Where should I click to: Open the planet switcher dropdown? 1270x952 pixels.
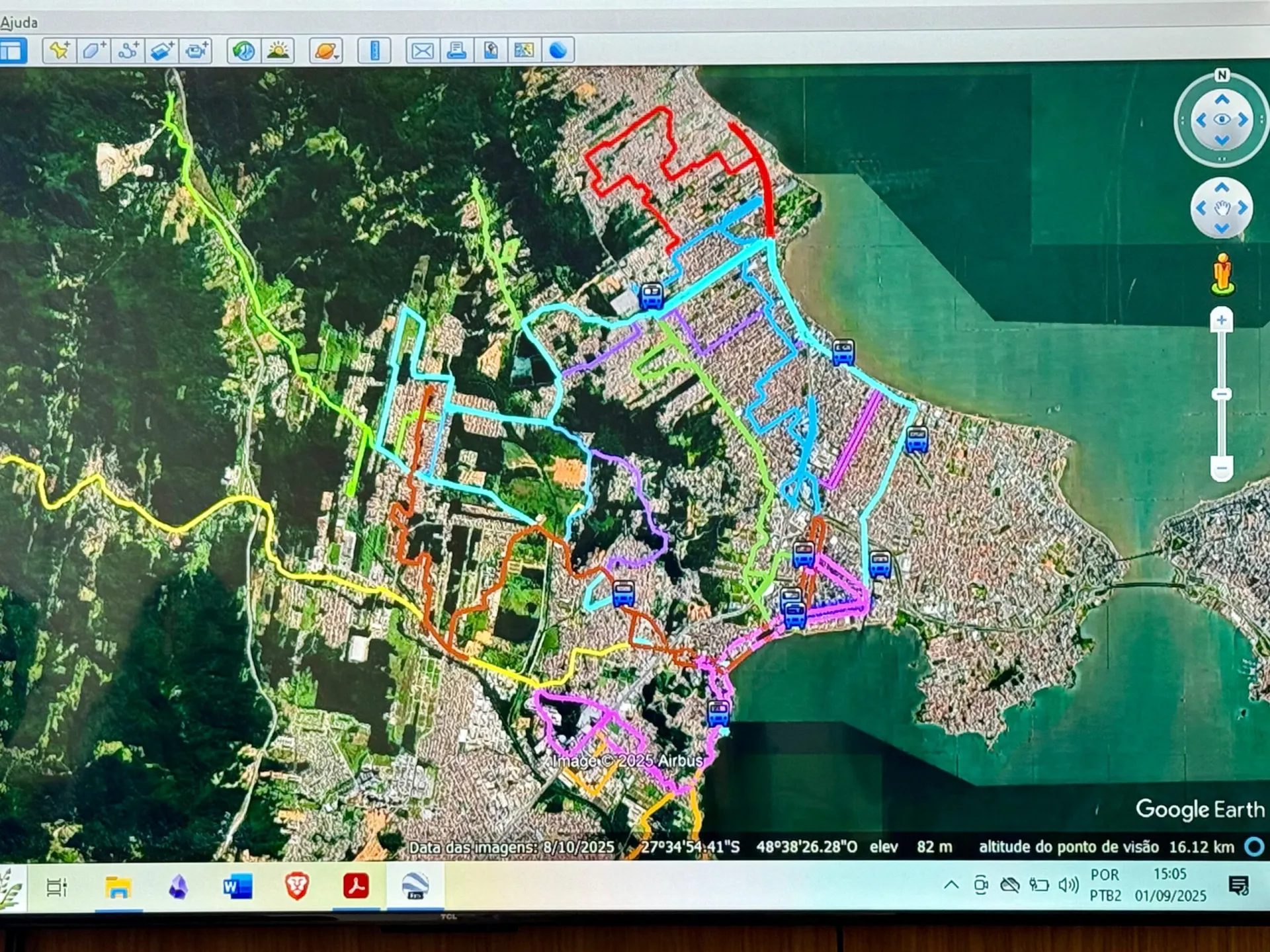326,50
